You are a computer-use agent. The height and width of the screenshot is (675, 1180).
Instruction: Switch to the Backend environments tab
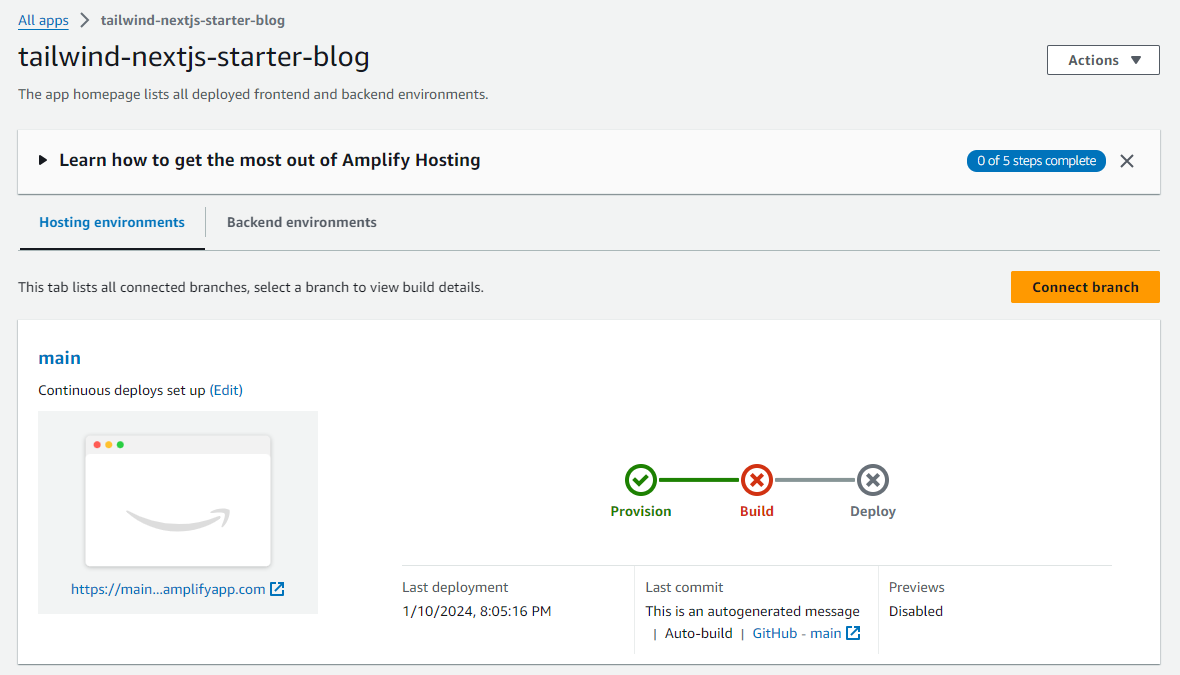[x=302, y=222]
